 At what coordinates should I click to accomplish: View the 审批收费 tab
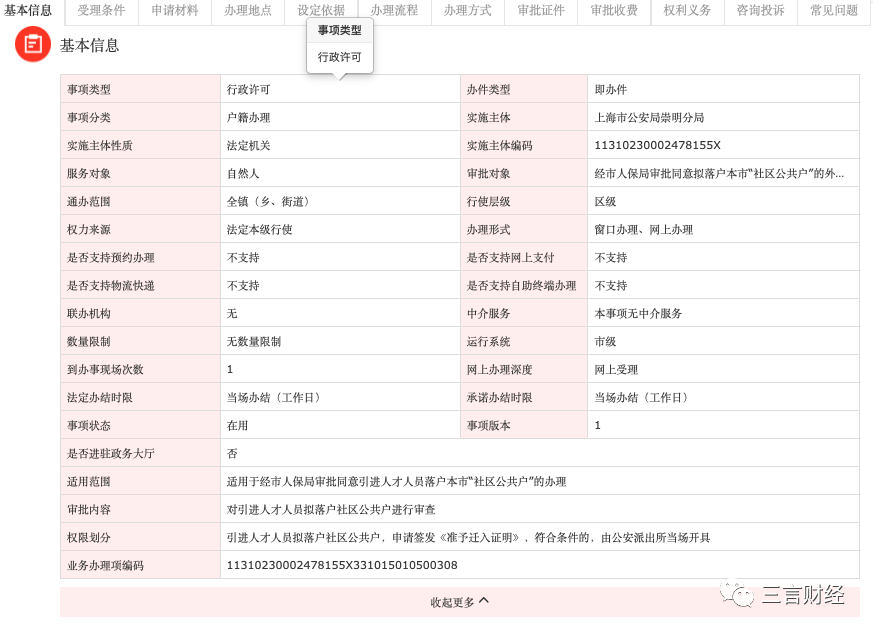point(614,10)
